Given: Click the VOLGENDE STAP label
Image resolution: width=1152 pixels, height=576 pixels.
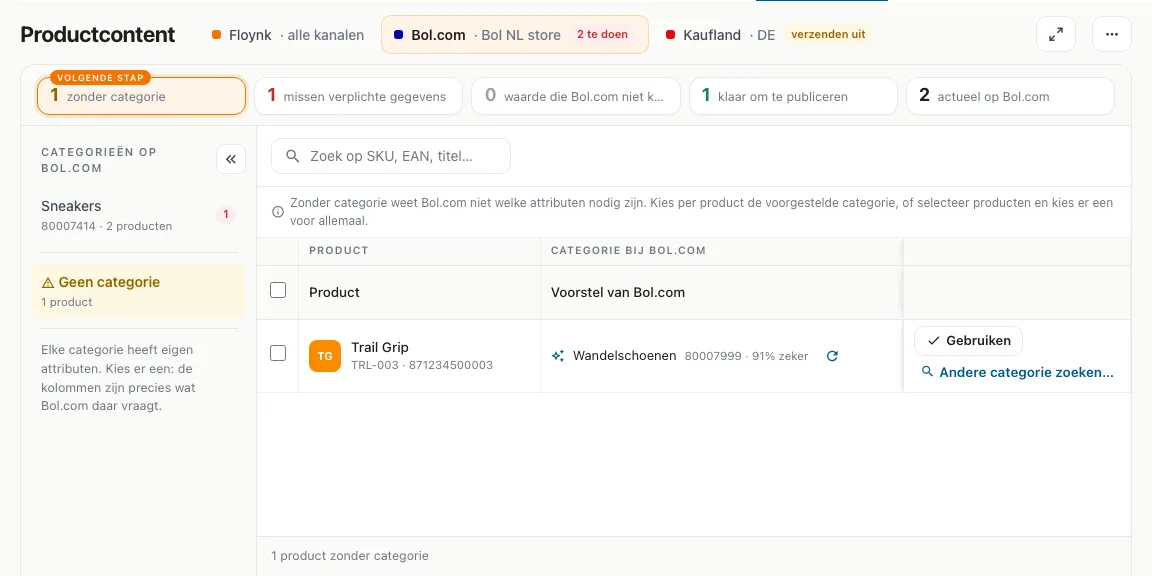Looking at the screenshot, I should pos(101,78).
